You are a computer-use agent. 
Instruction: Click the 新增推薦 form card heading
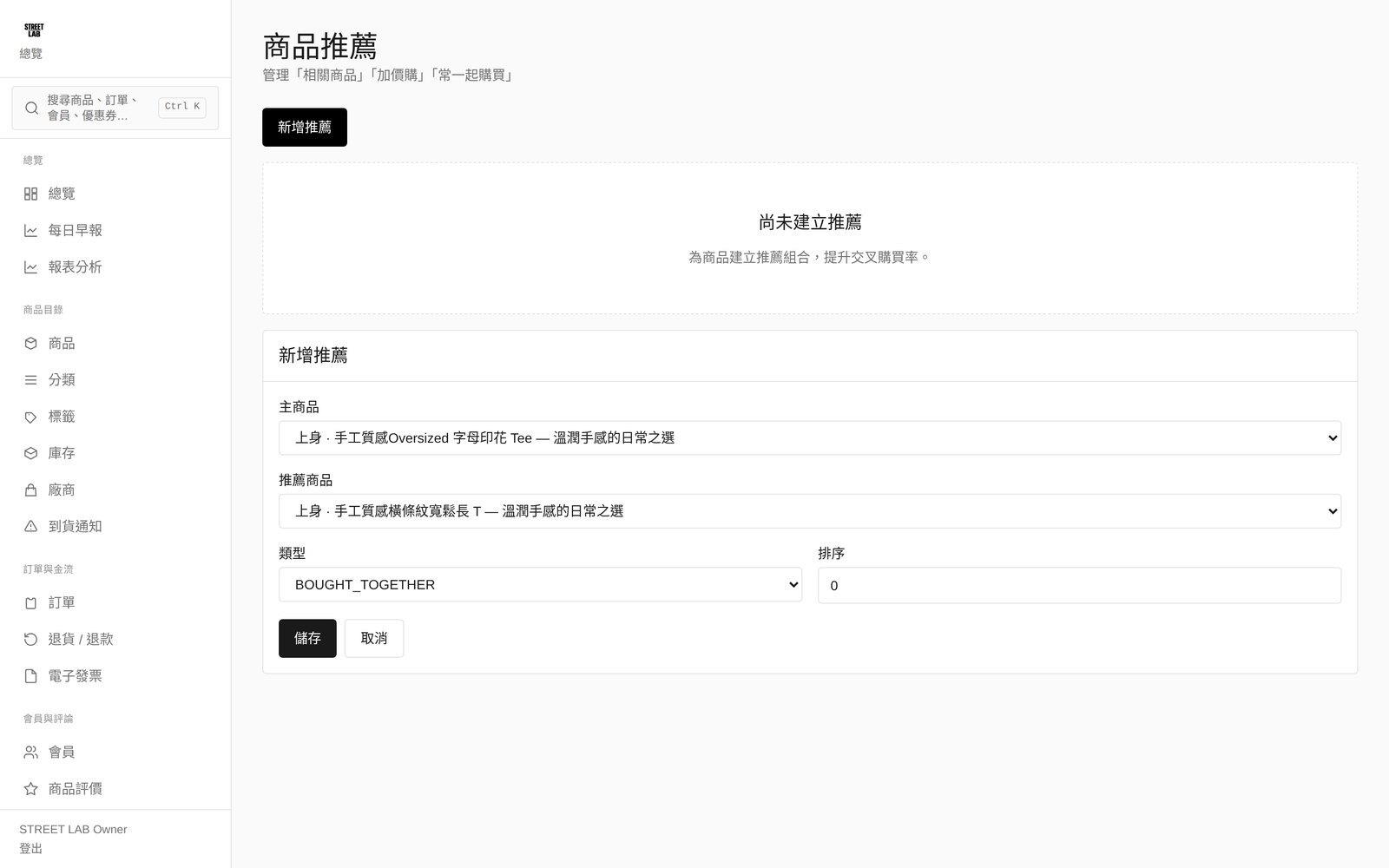313,355
